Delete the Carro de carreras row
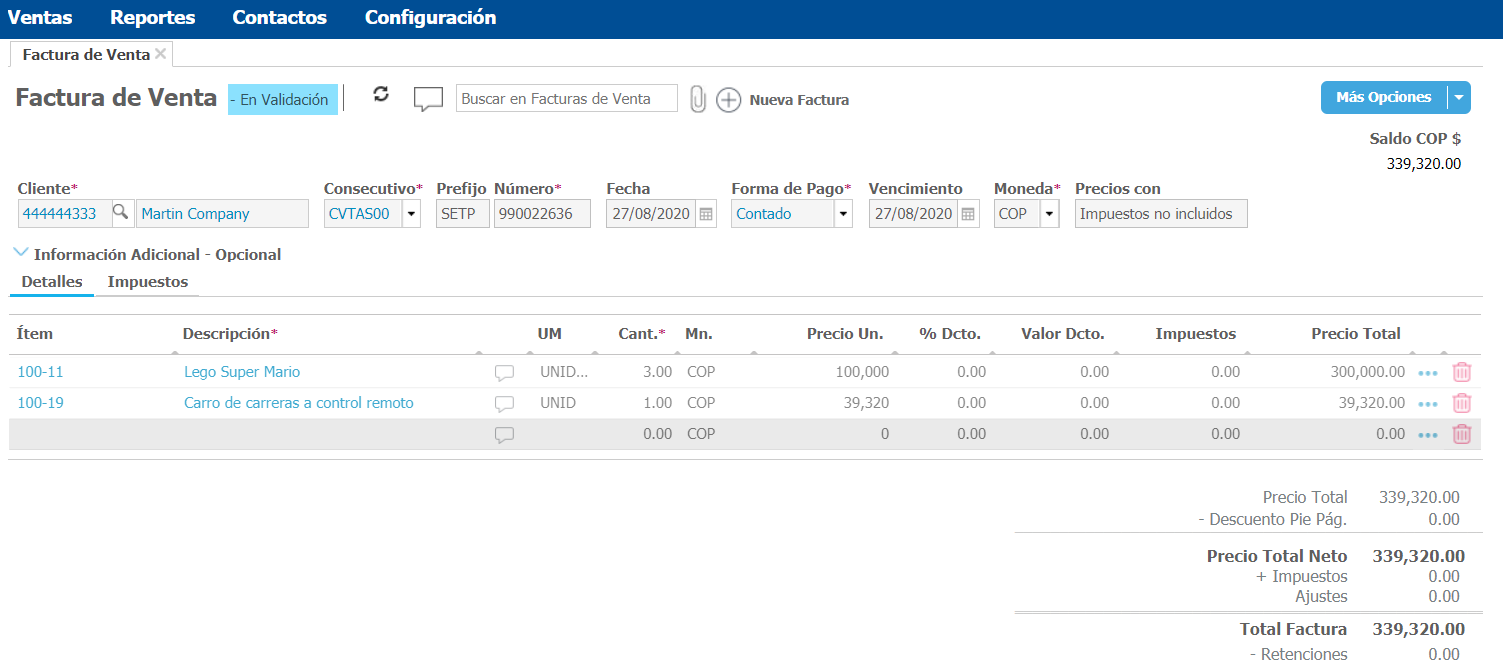The height and width of the screenshot is (670, 1503). [1461, 403]
